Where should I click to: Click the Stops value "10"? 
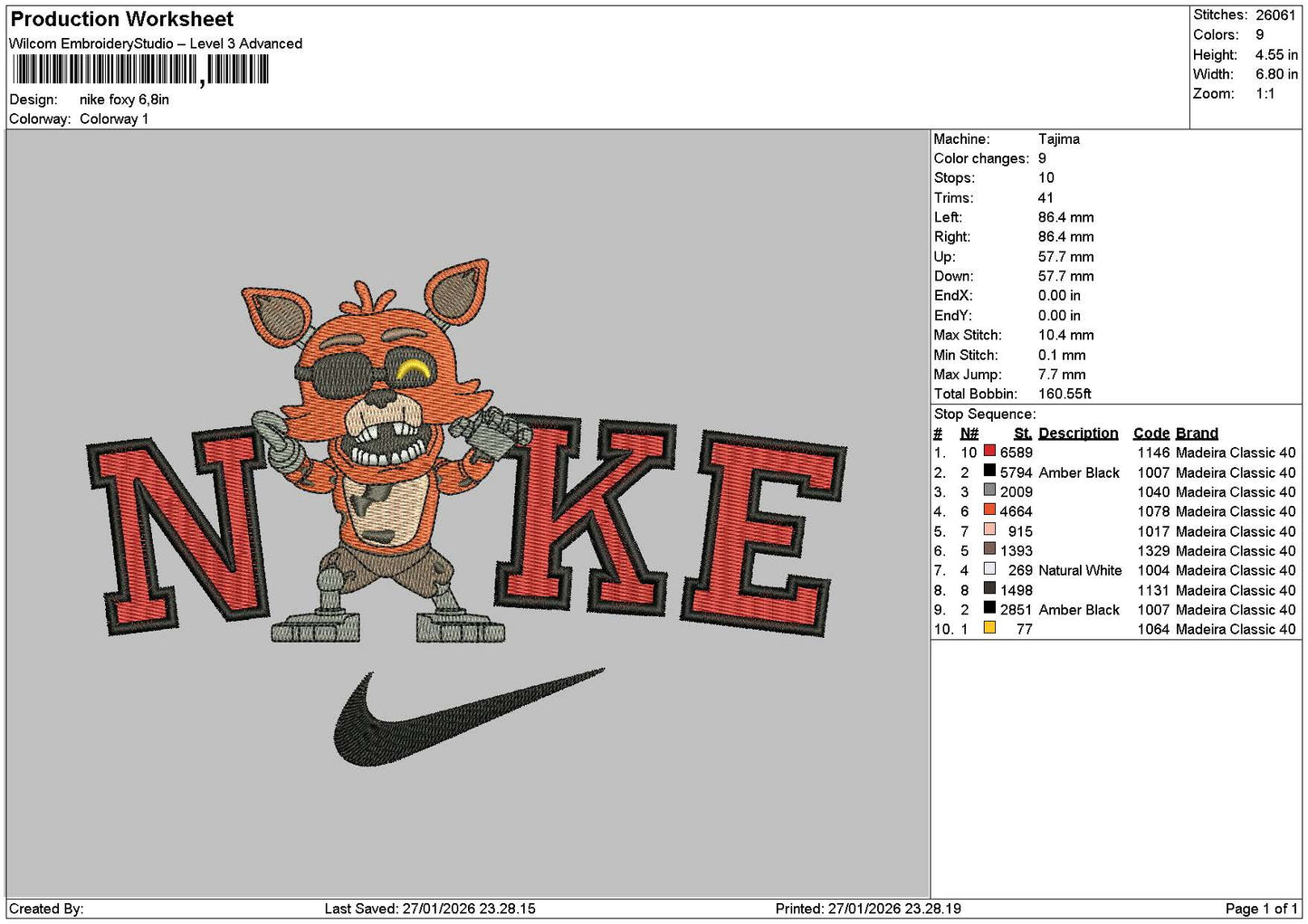(x=1046, y=177)
